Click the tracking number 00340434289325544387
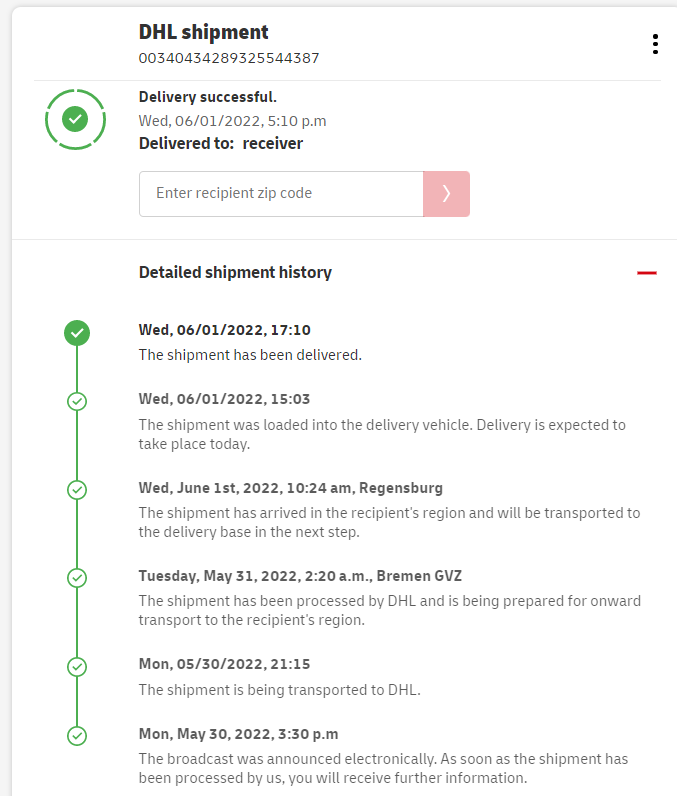677x796 pixels. click(229, 58)
